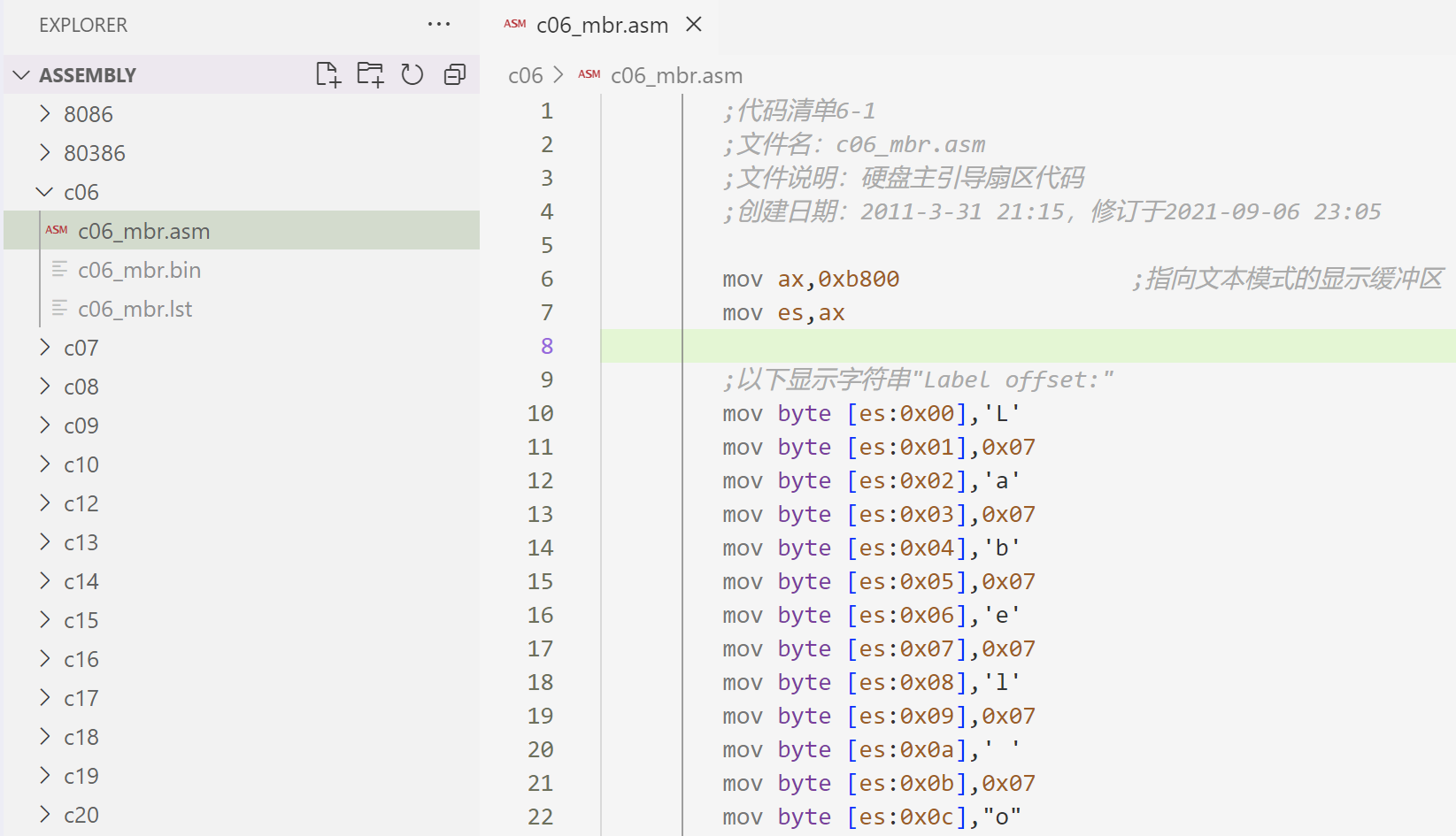
Task: Click the line 'mov byte [es:0x01],0x07'
Action: 879,447
